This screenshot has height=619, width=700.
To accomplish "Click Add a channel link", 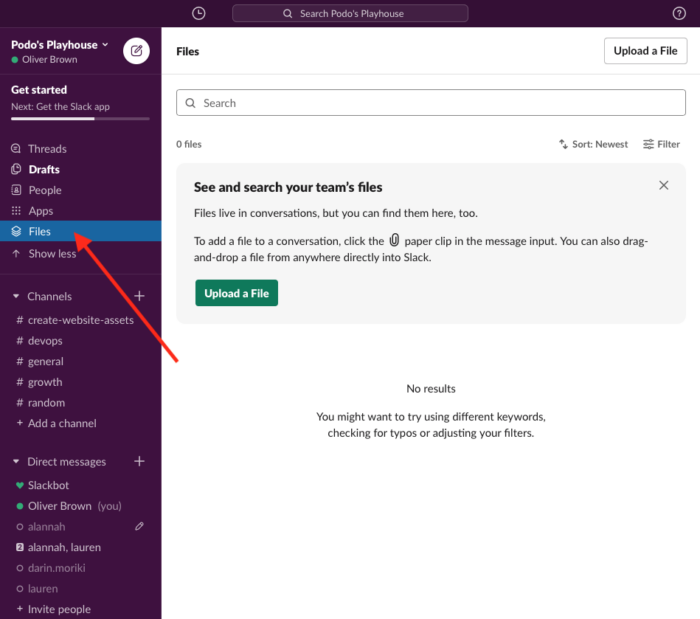I will tap(61, 423).
